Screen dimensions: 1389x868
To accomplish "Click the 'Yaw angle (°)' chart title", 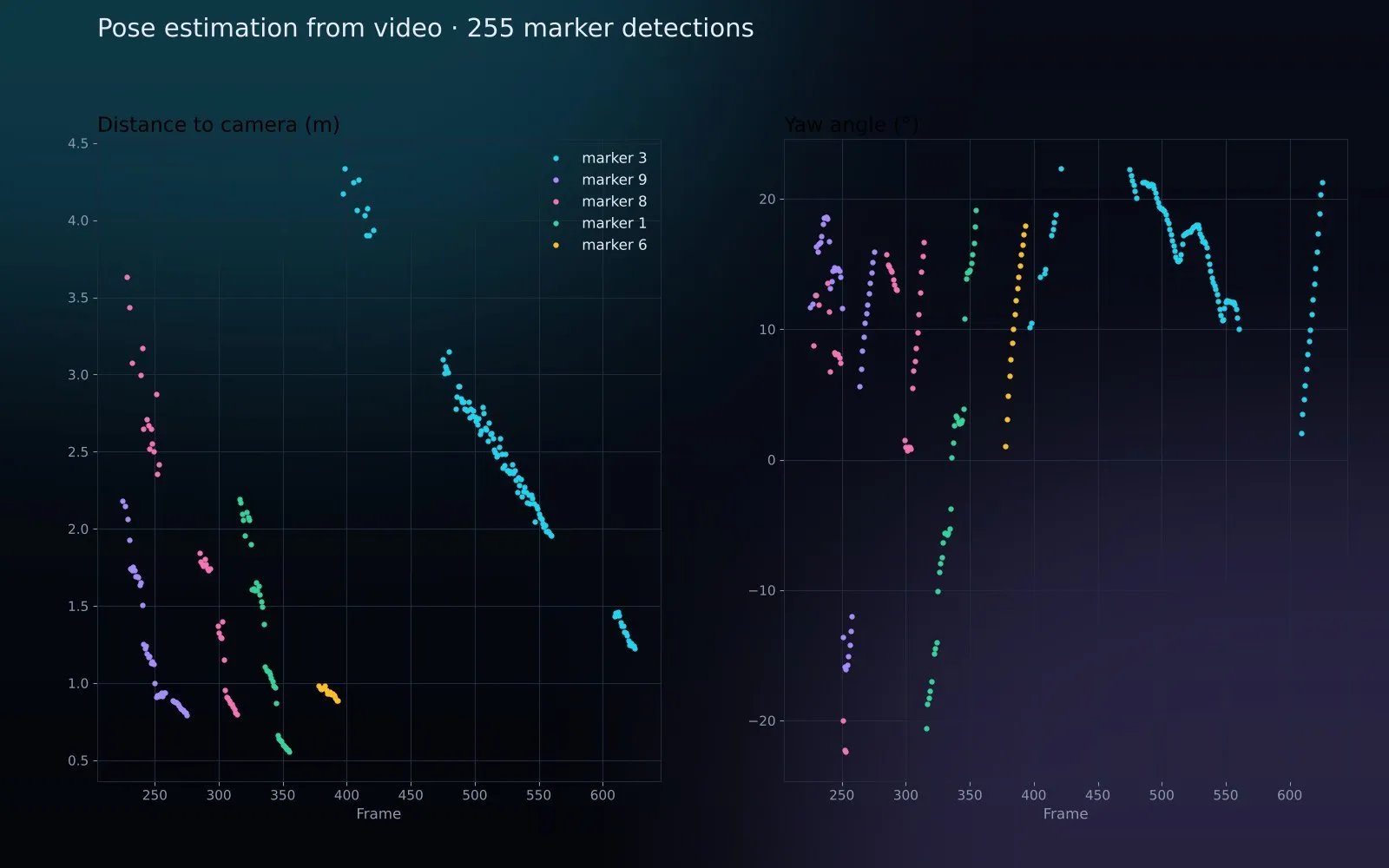I will (851, 125).
